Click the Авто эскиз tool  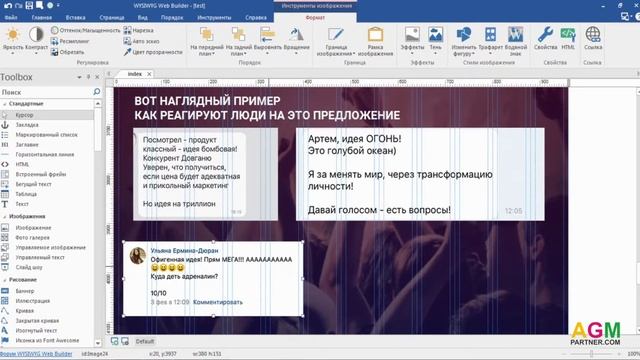pos(141,41)
